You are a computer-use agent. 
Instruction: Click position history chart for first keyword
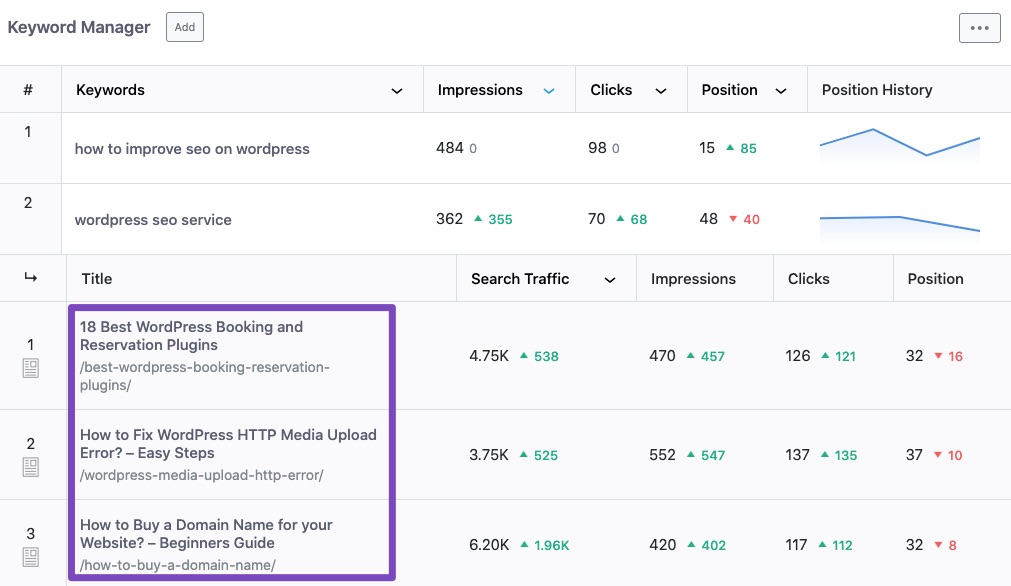tap(899, 144)
